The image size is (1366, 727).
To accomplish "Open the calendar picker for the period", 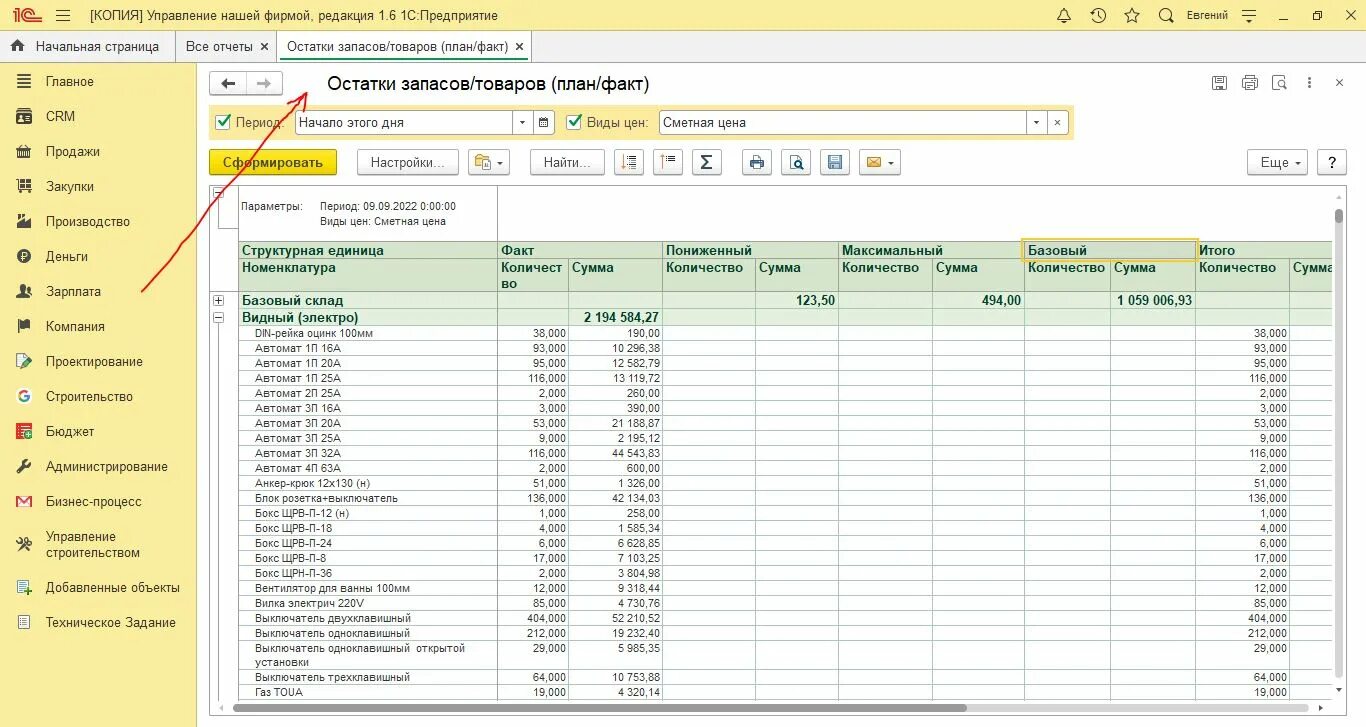I will [x=543, y=123].
